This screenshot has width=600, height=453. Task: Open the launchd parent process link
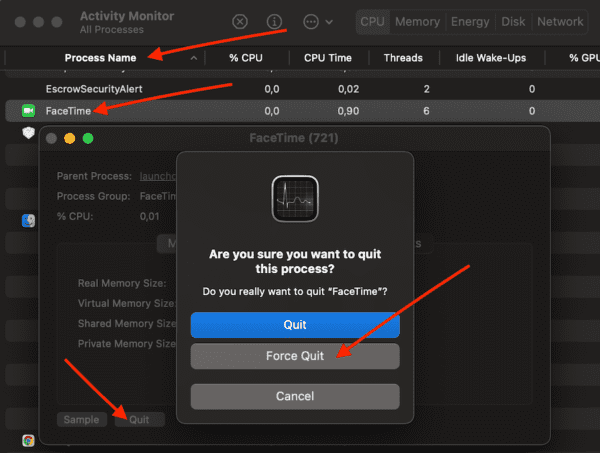[x=158, y=176]
